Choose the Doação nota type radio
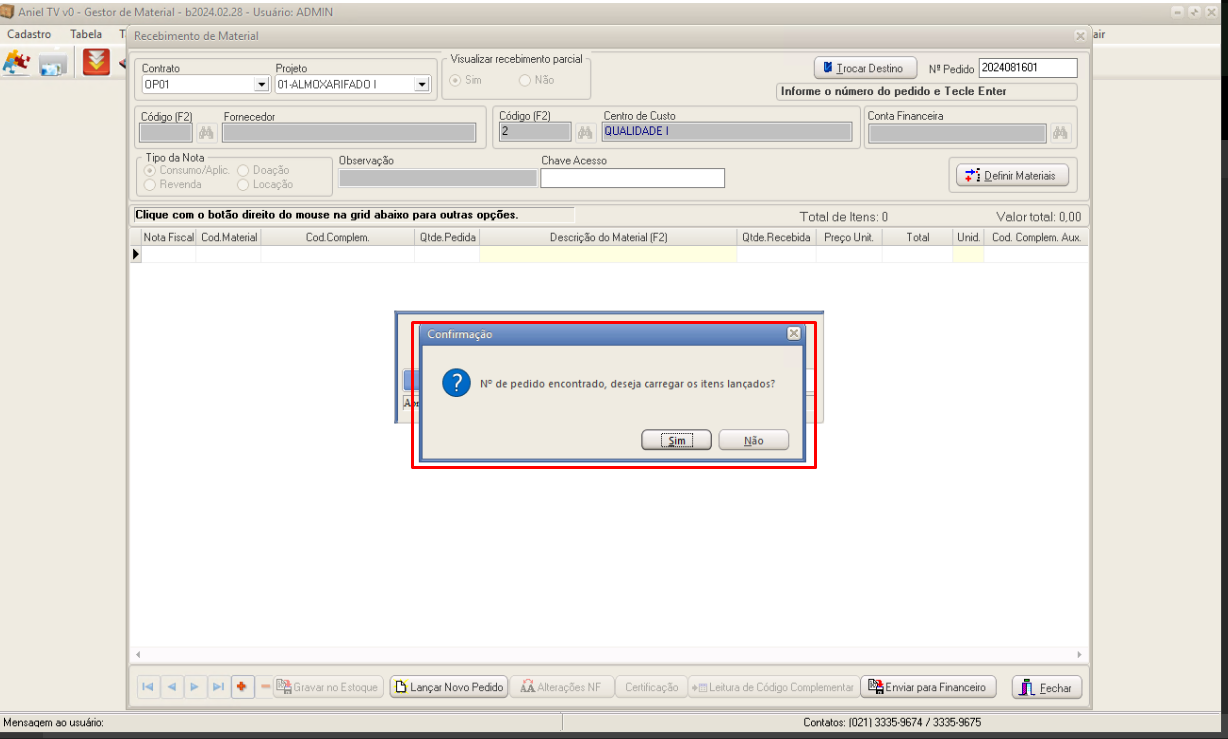The height and width of the screenshot is (739, 1228). pos(243,170)
